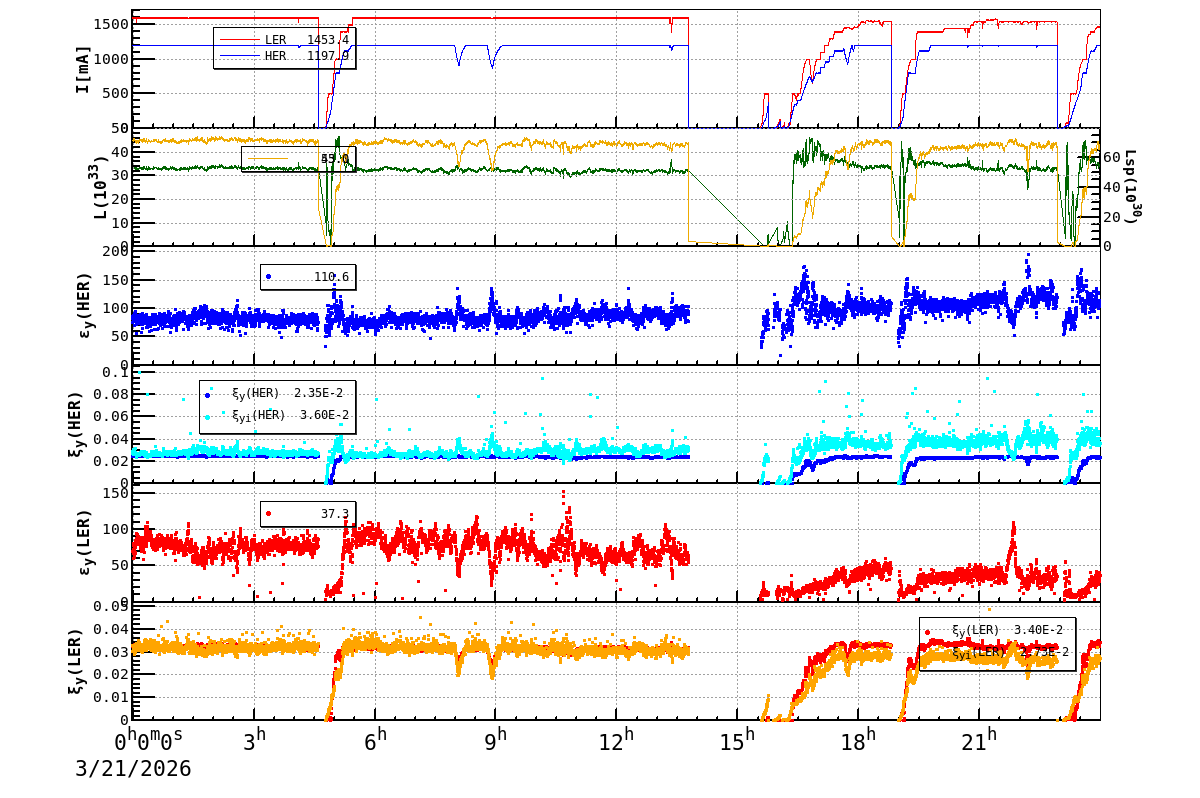Click the HER 1197.9 legend entry
Image resolution: width=1200 pixels, height=798 pixels.
(284, 56)
